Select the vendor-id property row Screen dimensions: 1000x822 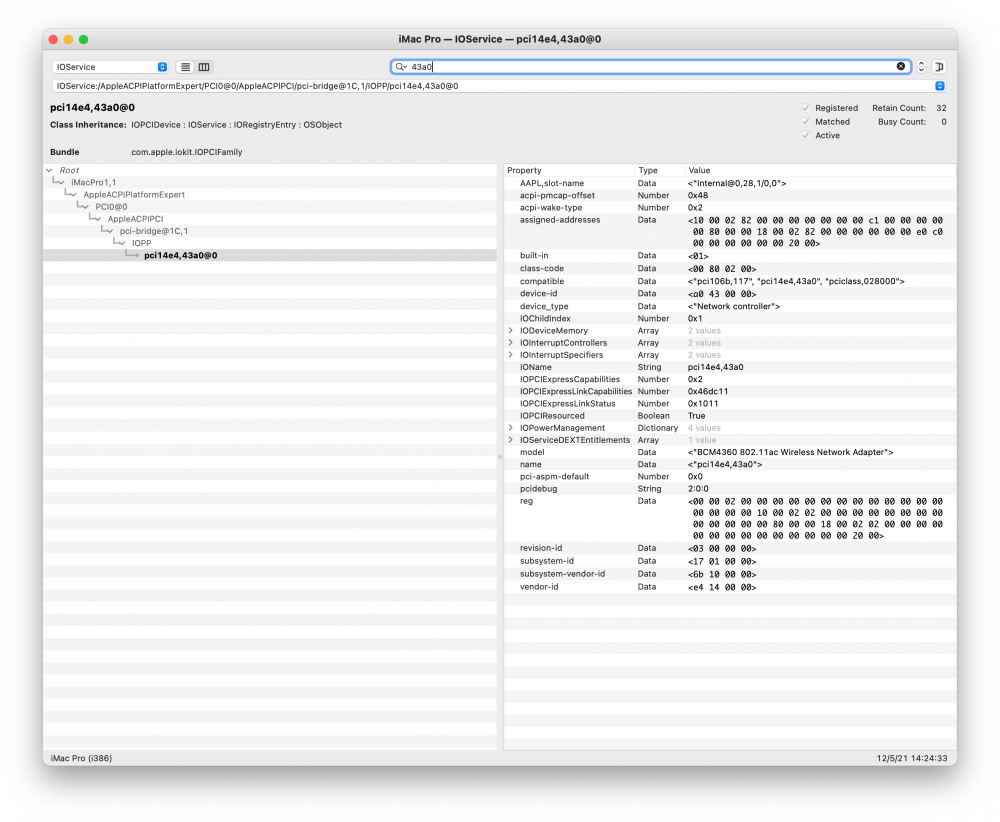point(730,587)
